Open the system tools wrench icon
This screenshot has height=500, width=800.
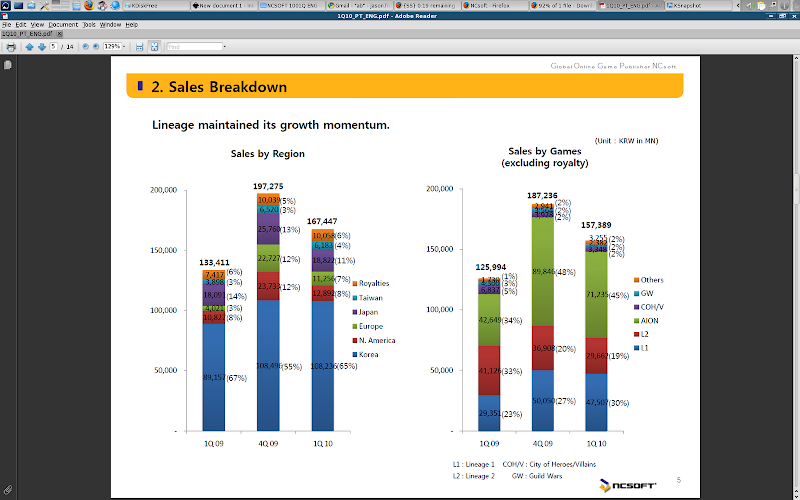[x=44, y=6]
